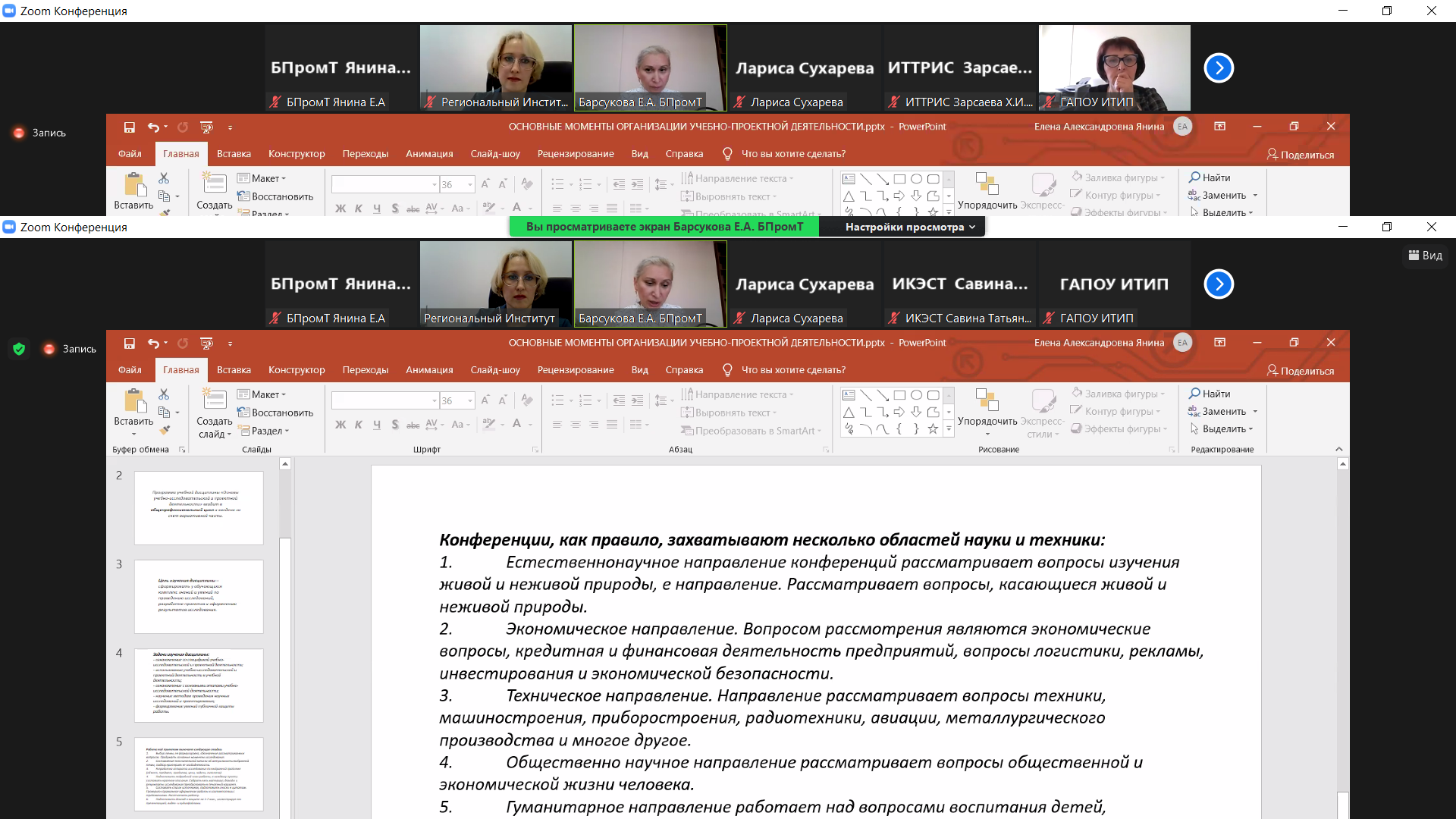Open the Настройки просмотра dropdown

(910, 227)
